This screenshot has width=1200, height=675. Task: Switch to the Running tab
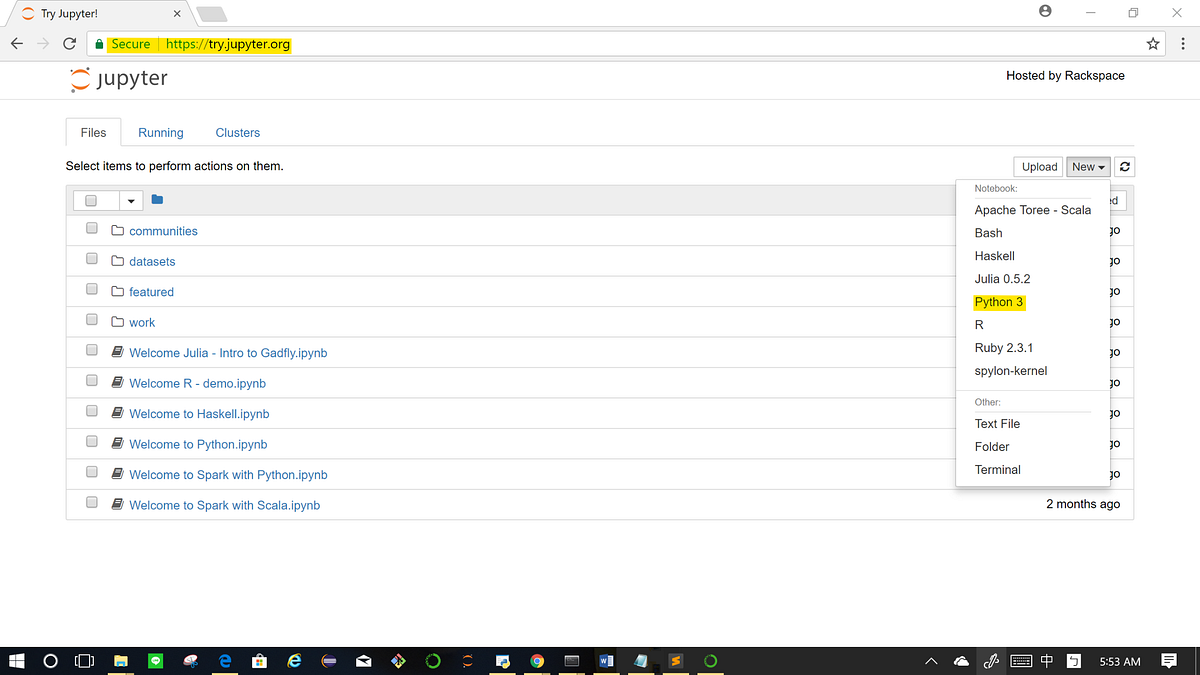pyautogui.click(x=160, y=132)
